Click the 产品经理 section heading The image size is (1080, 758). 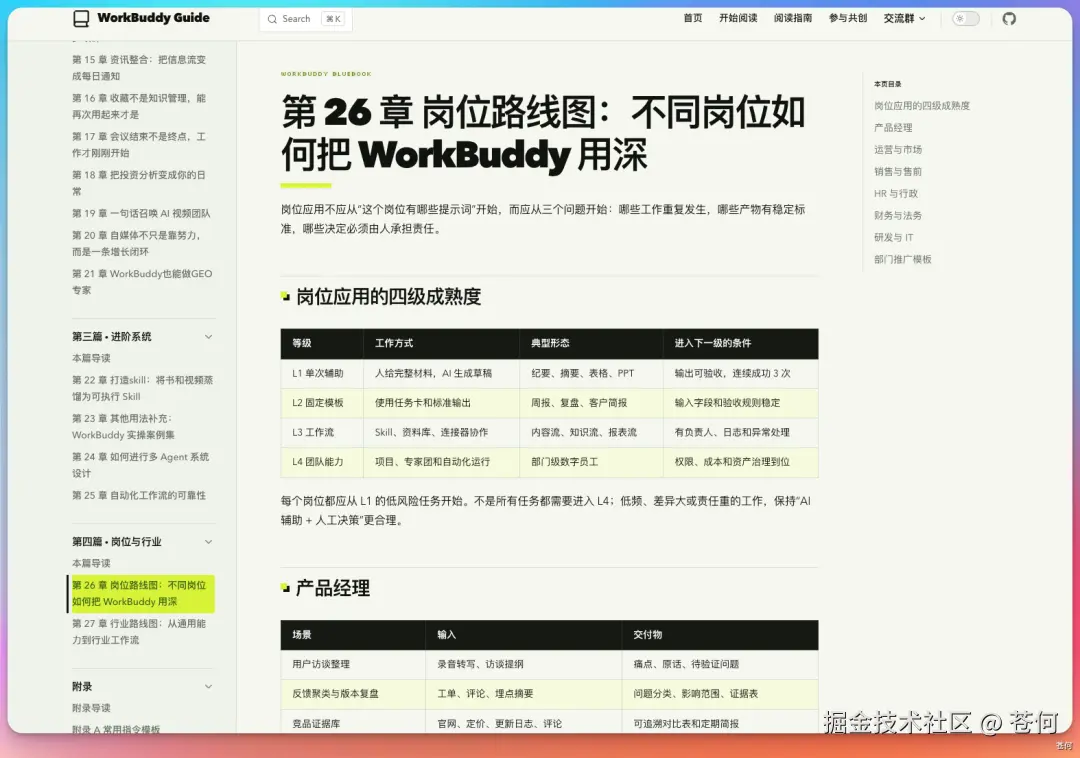click(333, 589)
